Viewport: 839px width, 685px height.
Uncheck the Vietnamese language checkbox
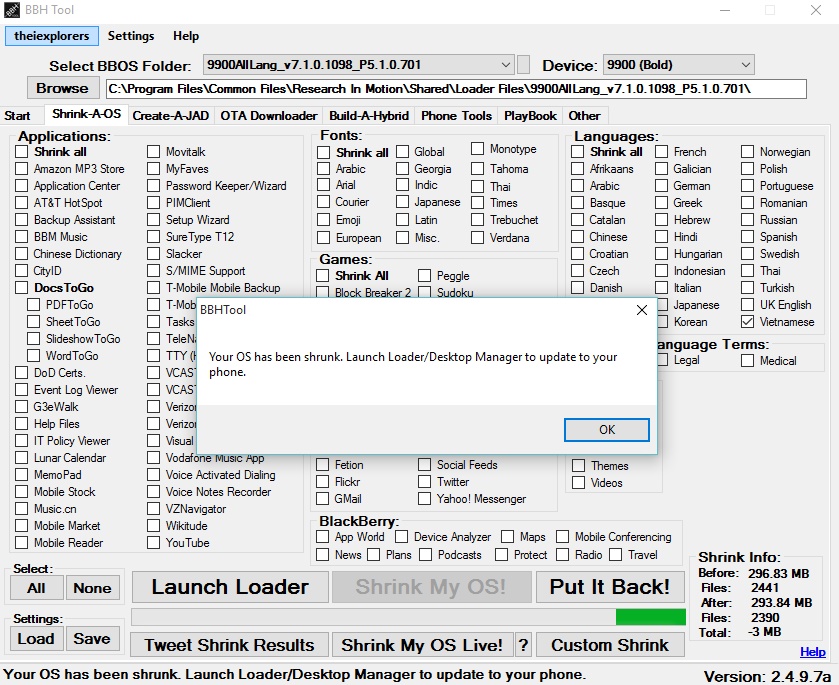click(x=748, y=322)
